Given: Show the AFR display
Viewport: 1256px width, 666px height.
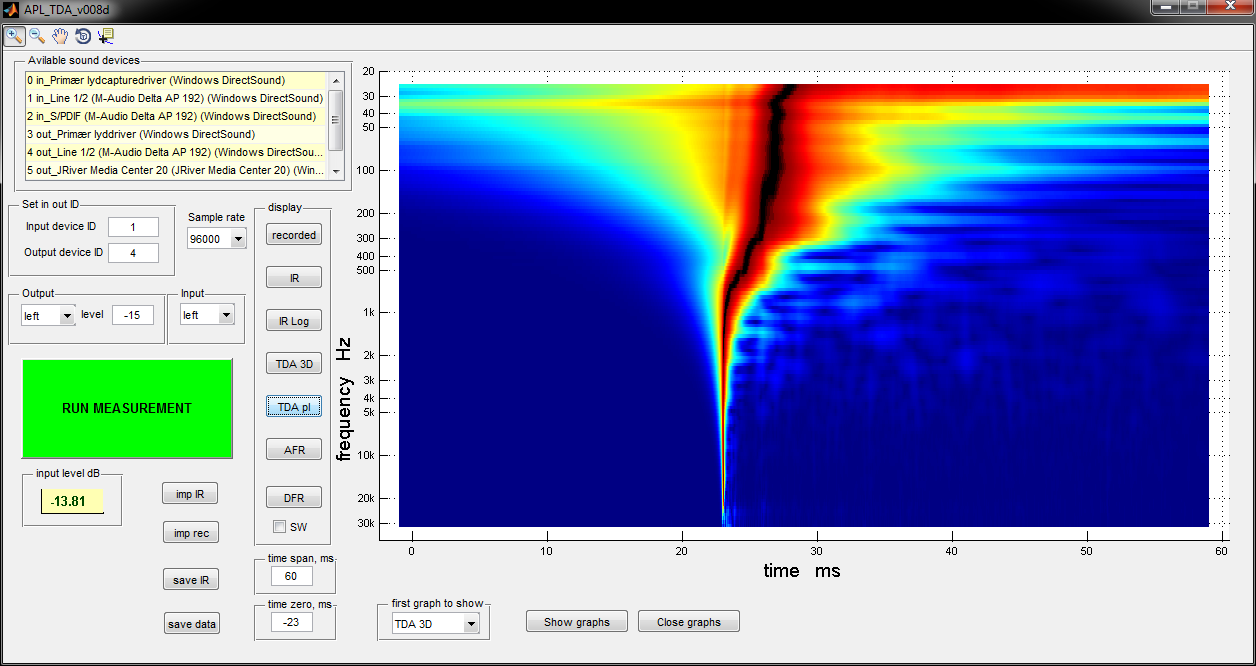Looking at the screenshot, I should [x=294, y=450].
